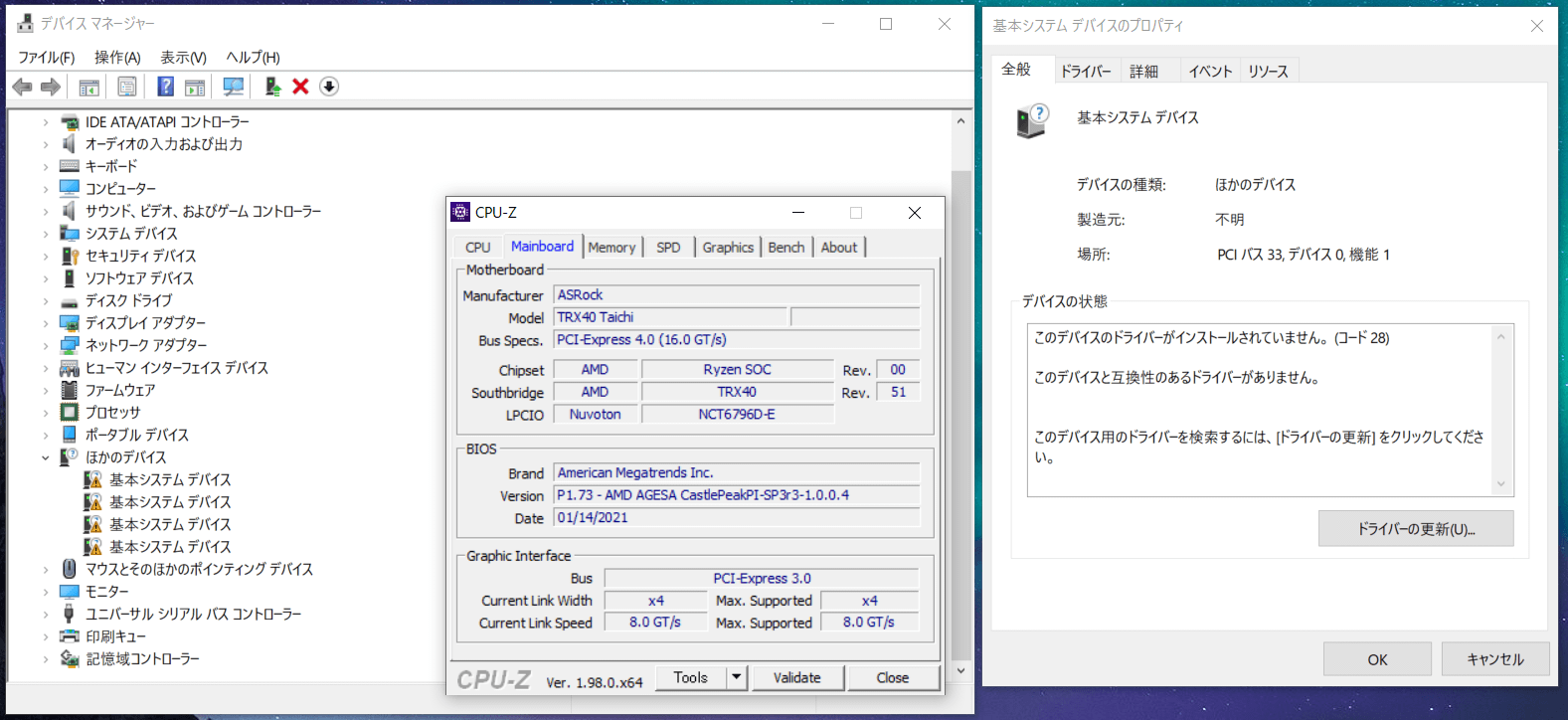The image size is (1568, 720).
Task: Select the Mainboard tab in CPU-Z
Action: coord(542,246)
